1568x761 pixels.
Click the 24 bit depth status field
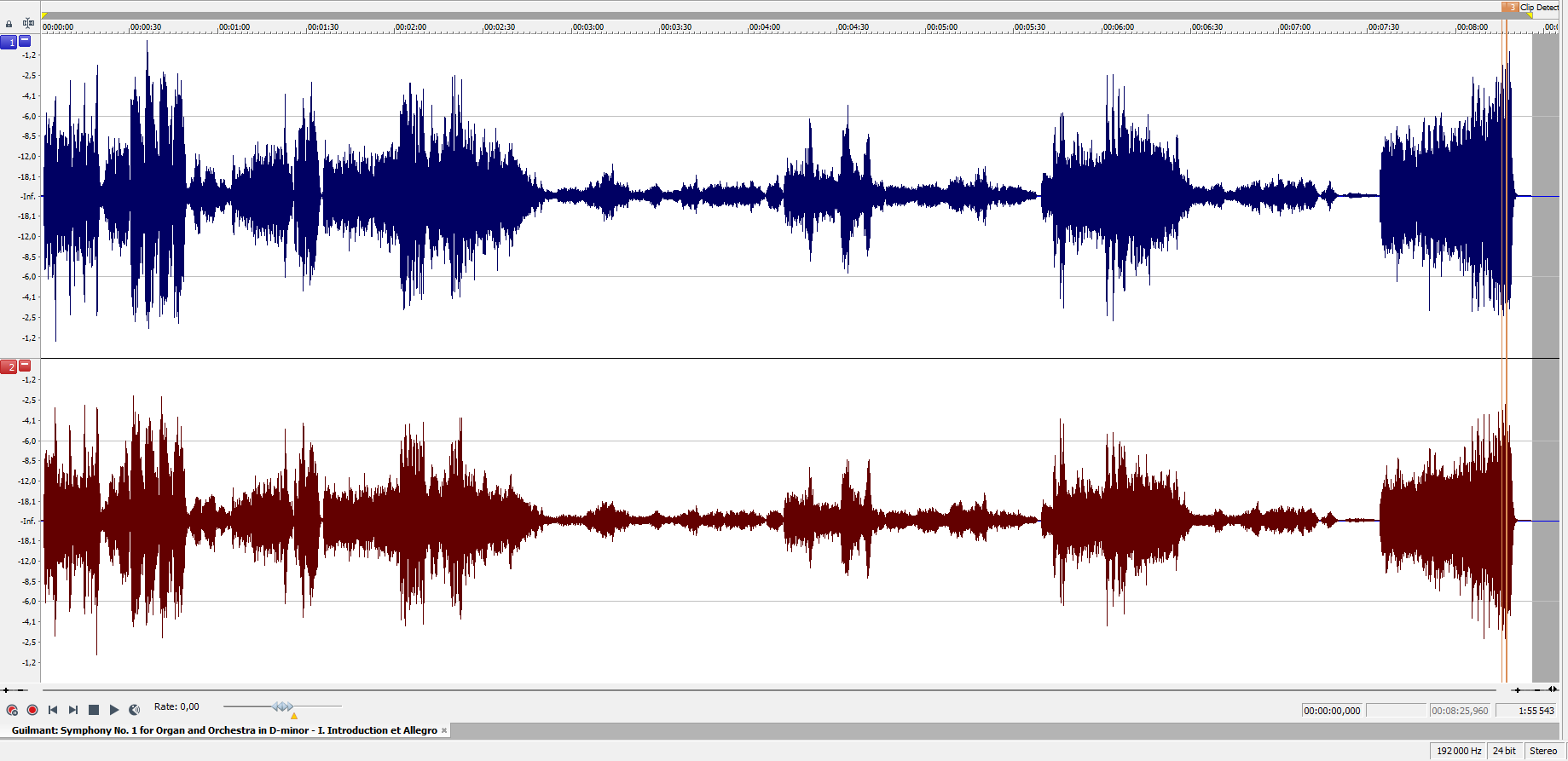[x=1504, y=751]
